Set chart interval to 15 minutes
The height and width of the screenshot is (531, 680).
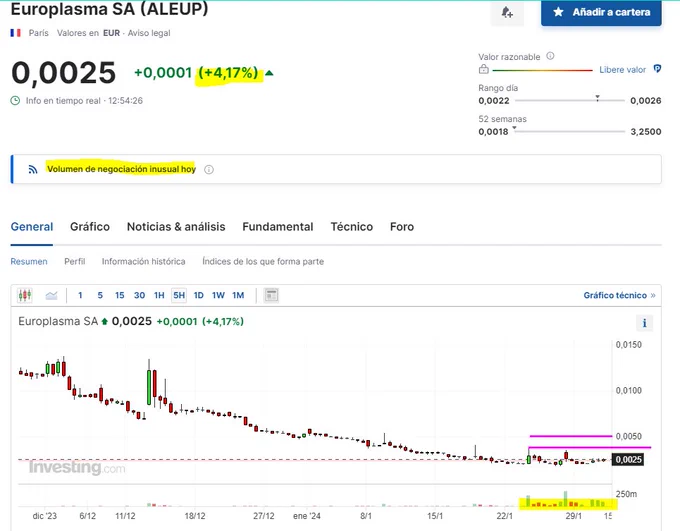point(120,295)
